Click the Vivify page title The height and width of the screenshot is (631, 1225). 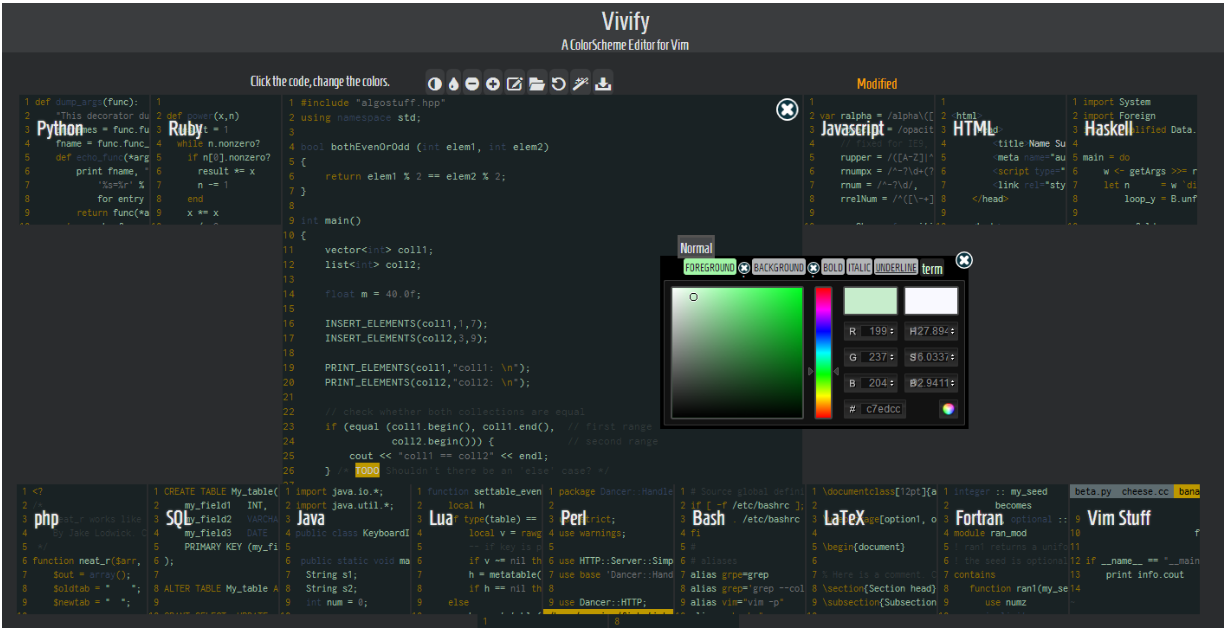(x=625, y=21)
